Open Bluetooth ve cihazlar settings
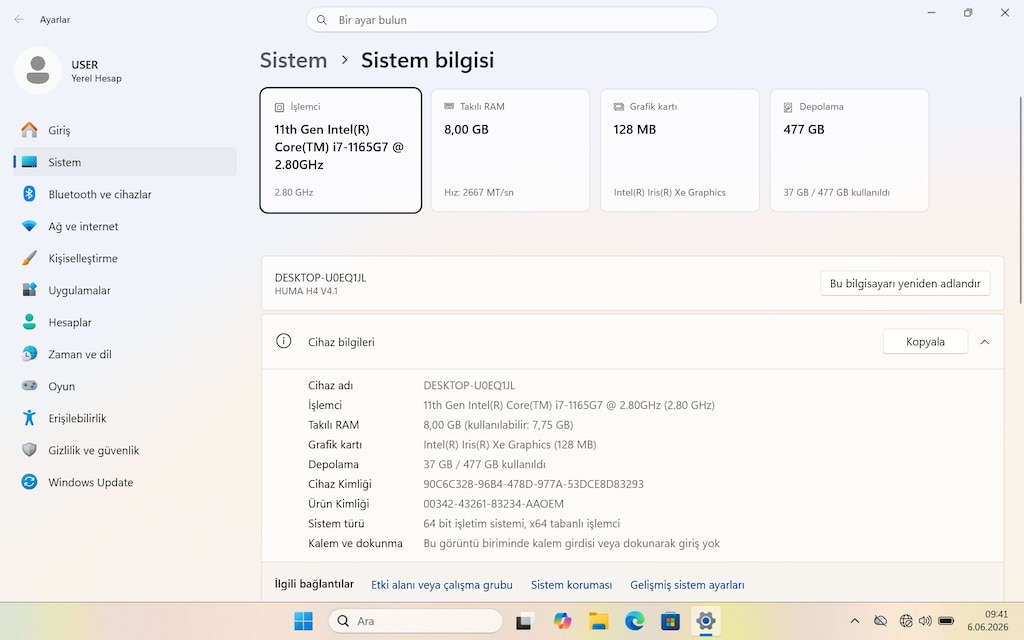 125,194
